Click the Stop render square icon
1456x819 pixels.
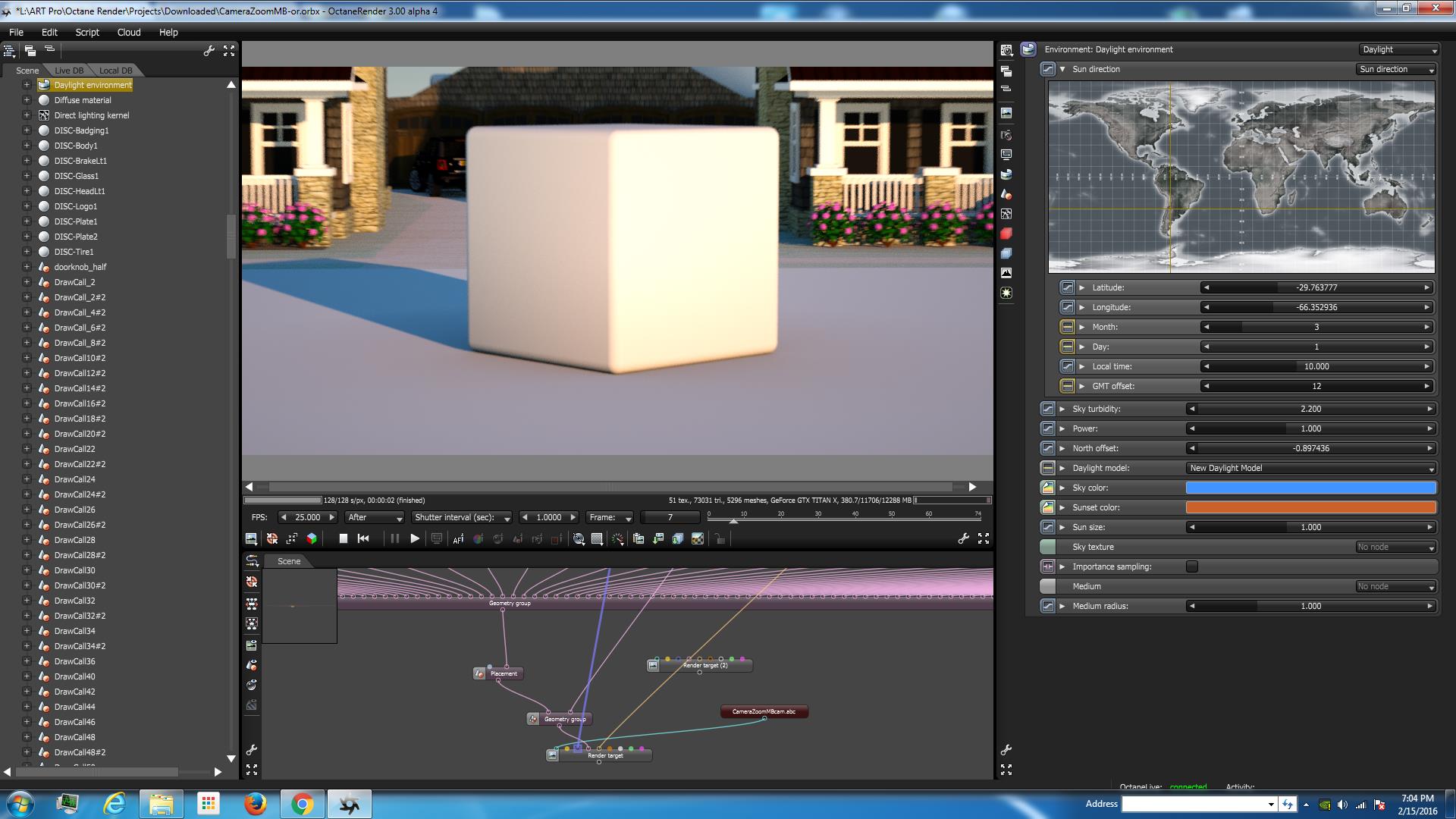[343, 538]
